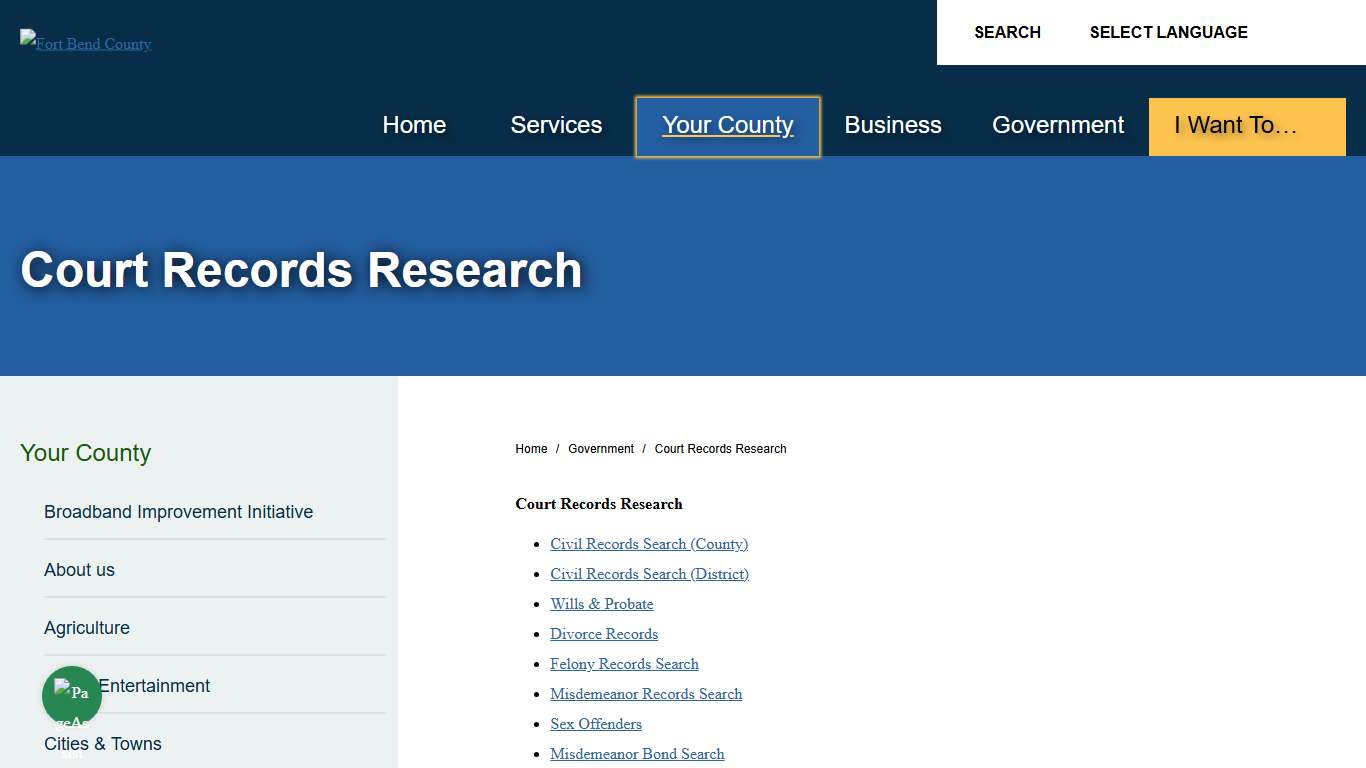Select the Government navigation item
The height and width of the screenshot is (768, 1366).
click(1058, 125)
